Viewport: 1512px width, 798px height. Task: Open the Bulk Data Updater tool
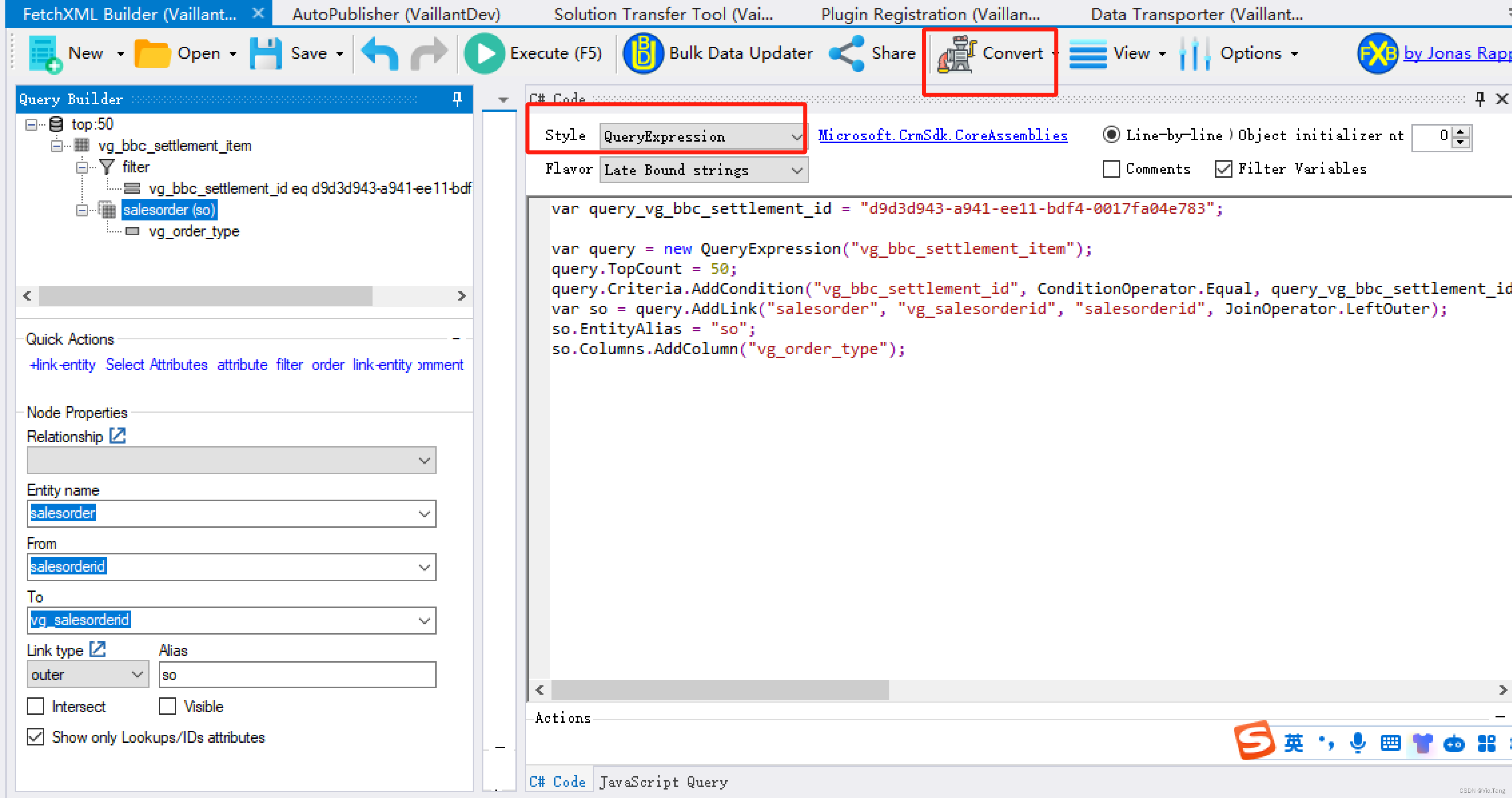[x=718, y=53]
